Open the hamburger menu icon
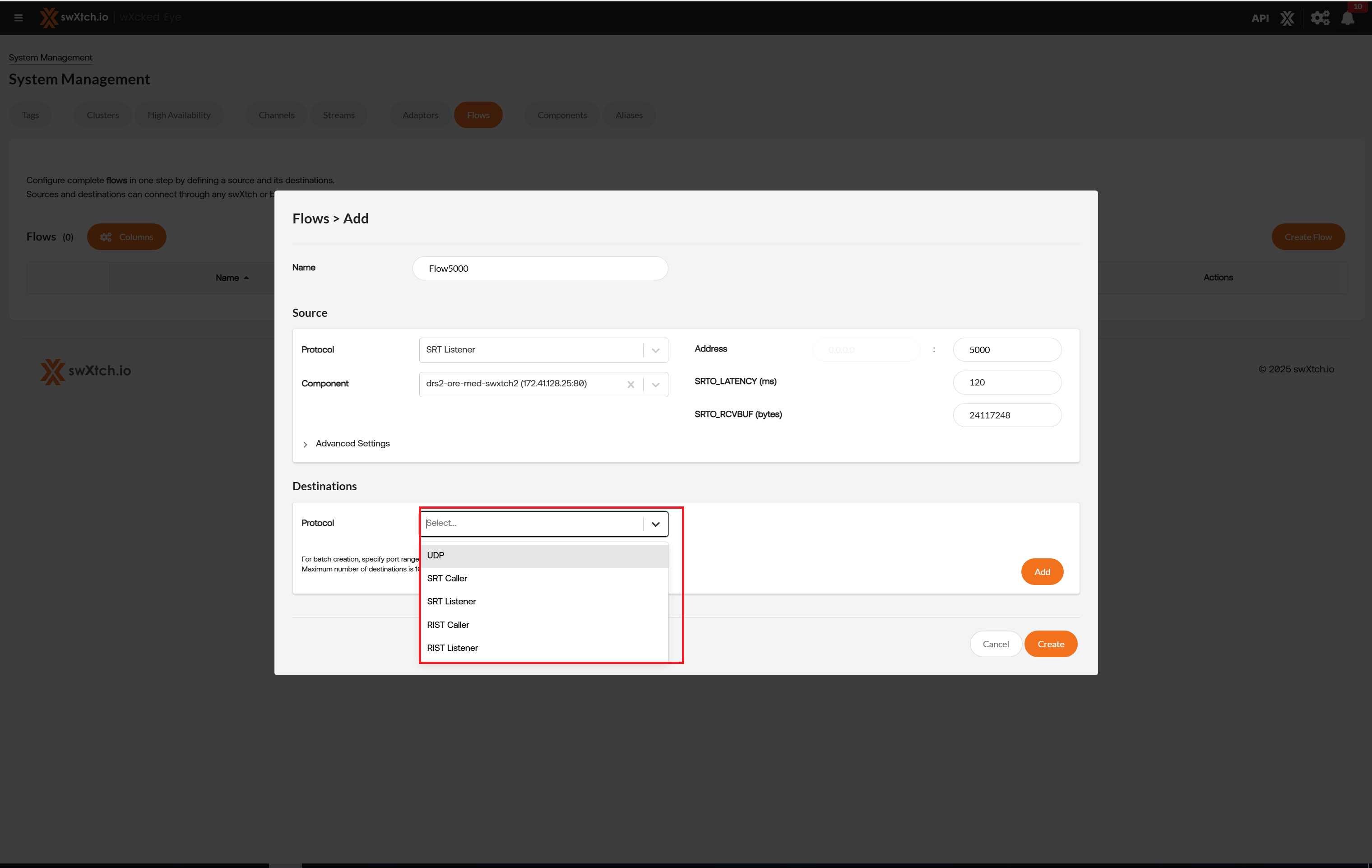Image resolution: width=1372 pixels, height=868 pixels. (x=18, y=18)
